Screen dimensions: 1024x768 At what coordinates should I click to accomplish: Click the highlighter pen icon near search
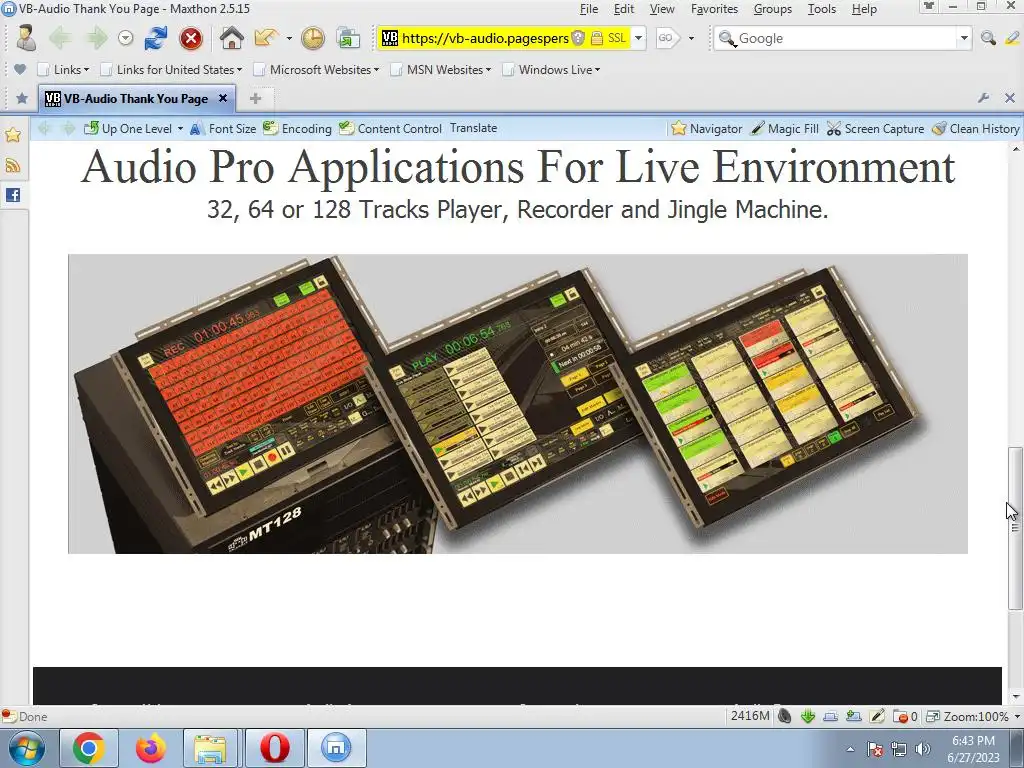tap(1012, 38)
